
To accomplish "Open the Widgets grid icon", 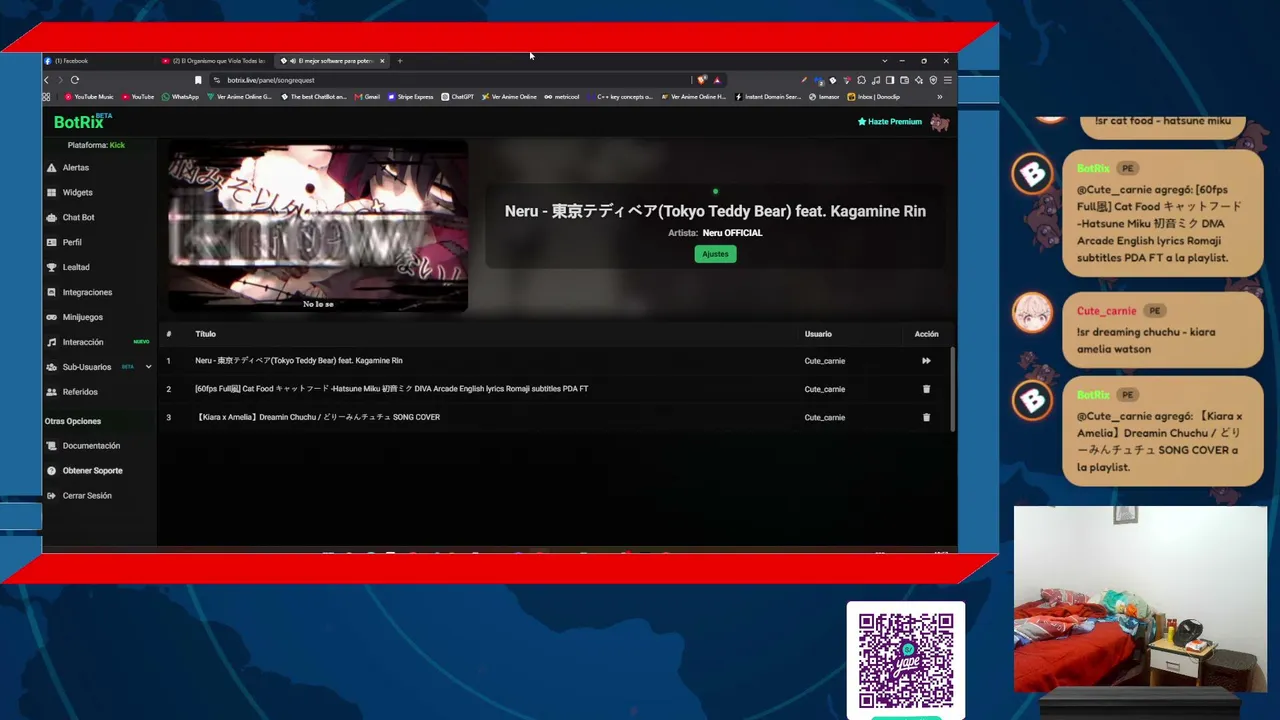I will click(x=52, y=193).
